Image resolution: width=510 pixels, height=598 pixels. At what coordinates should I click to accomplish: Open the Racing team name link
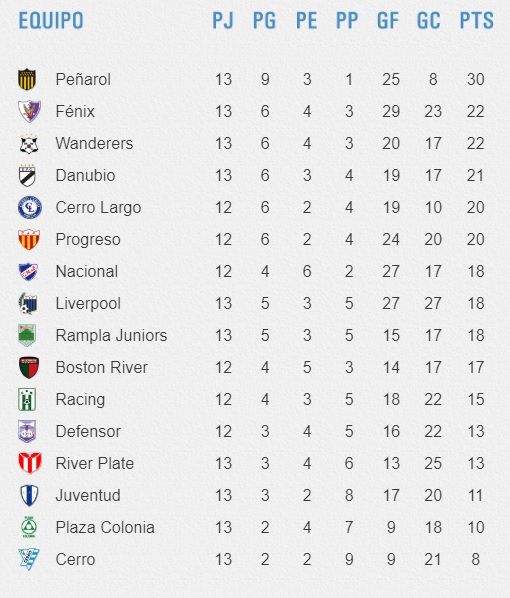pyautogui.click(x=80, y=400)
